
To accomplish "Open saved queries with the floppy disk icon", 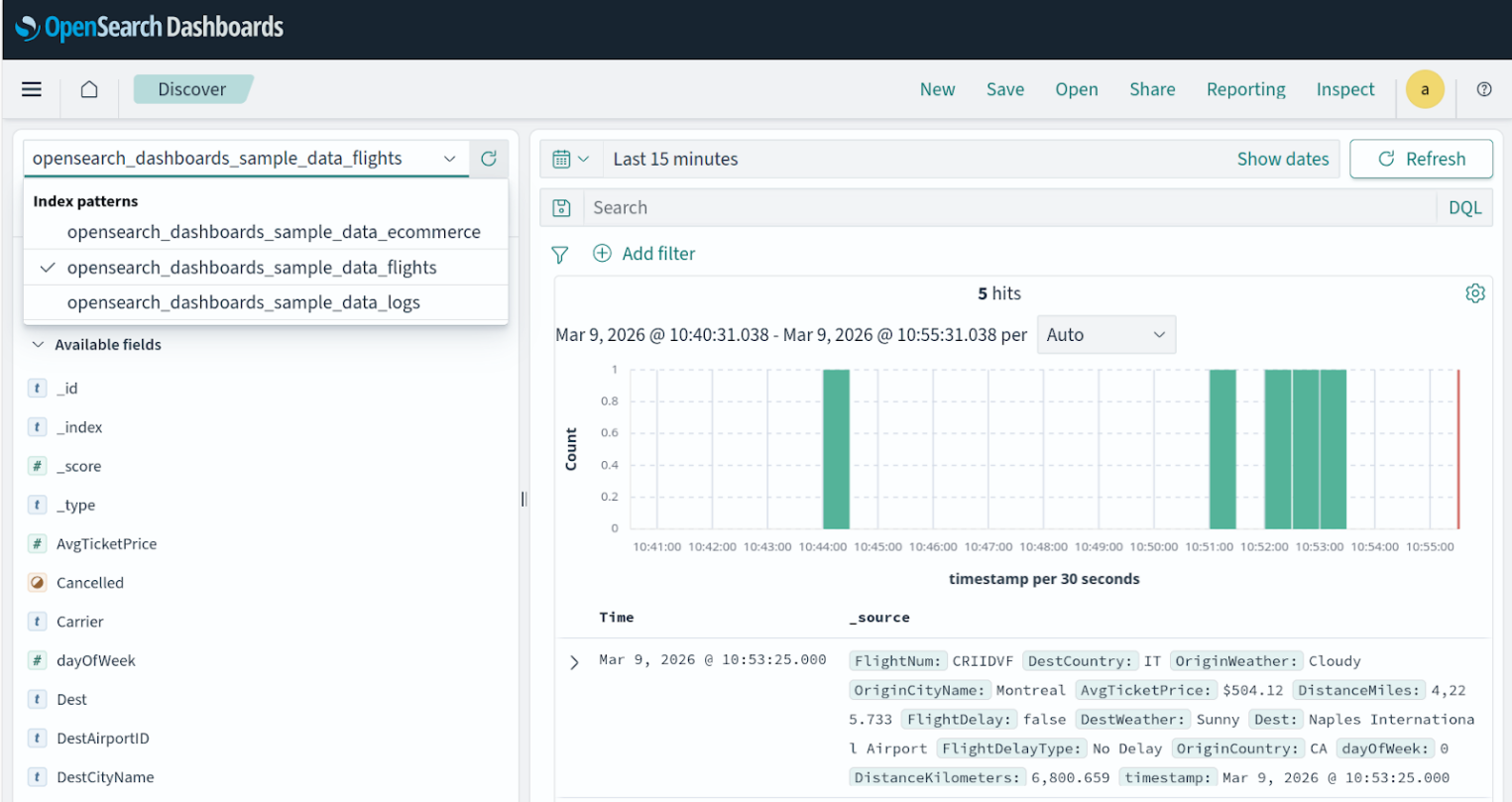I will click(561, 207).
